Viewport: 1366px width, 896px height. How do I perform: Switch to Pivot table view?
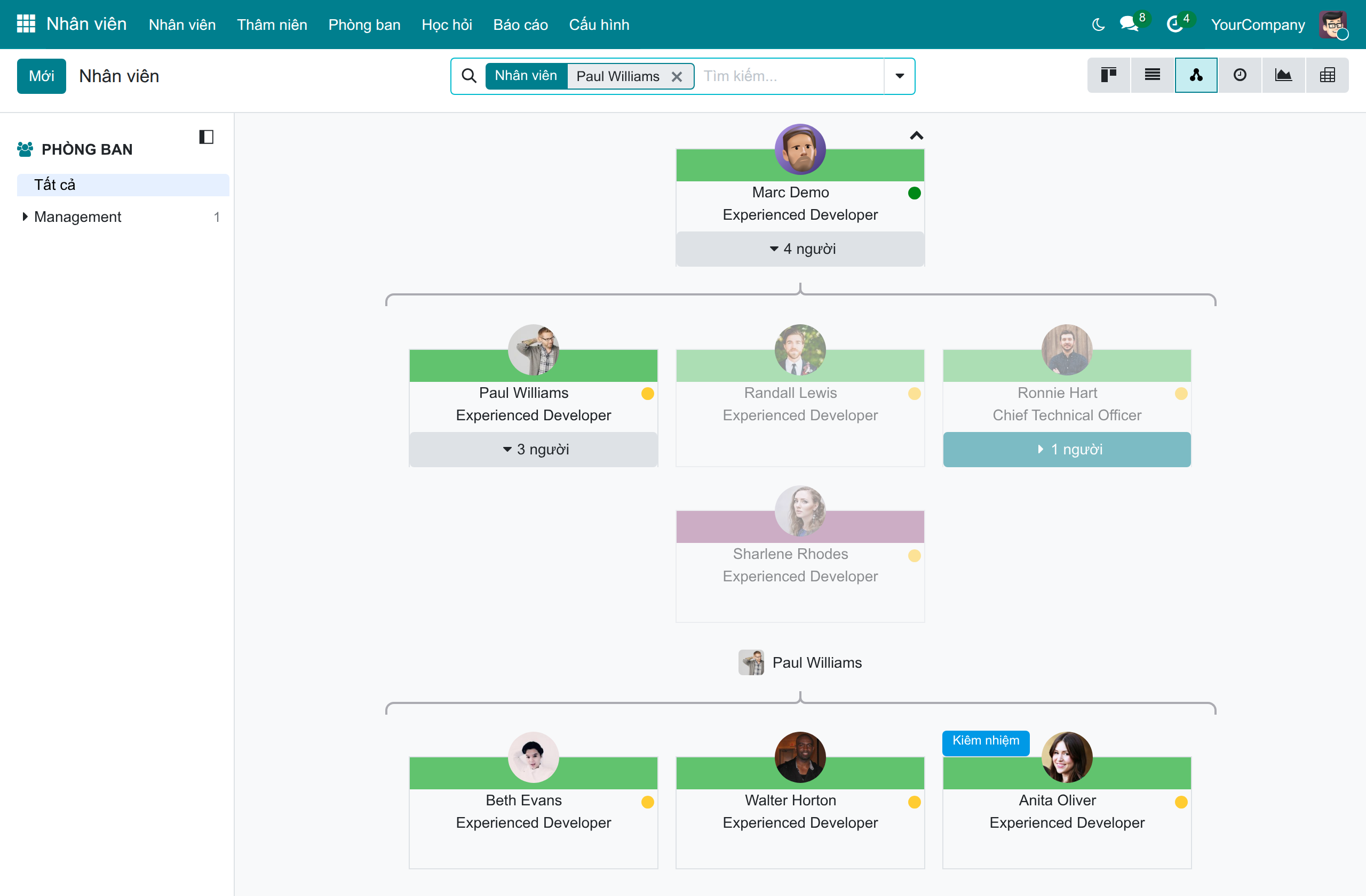tap(1327, 75)
